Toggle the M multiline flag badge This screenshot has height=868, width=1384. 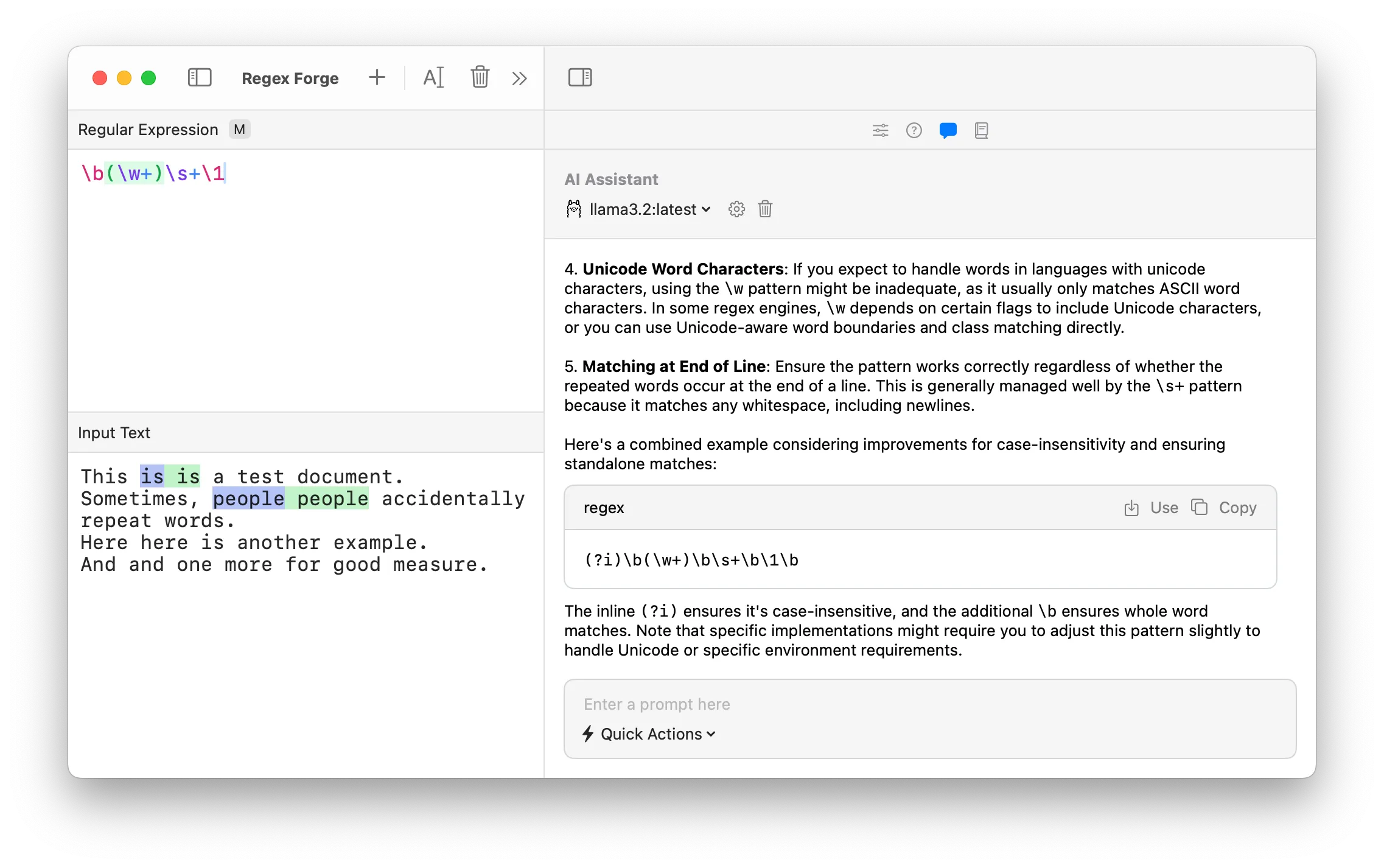coord(239,129)
